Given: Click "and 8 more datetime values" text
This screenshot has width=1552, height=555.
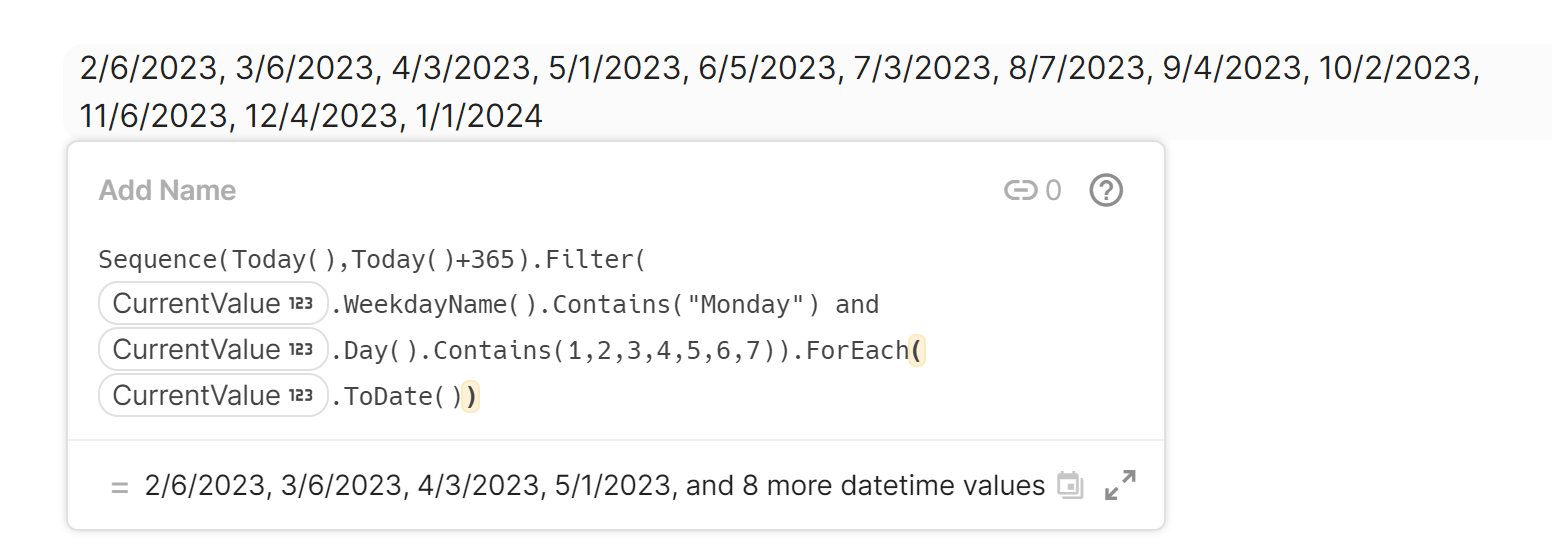Looking at the screenshot, I should click(x=865, y=486).
